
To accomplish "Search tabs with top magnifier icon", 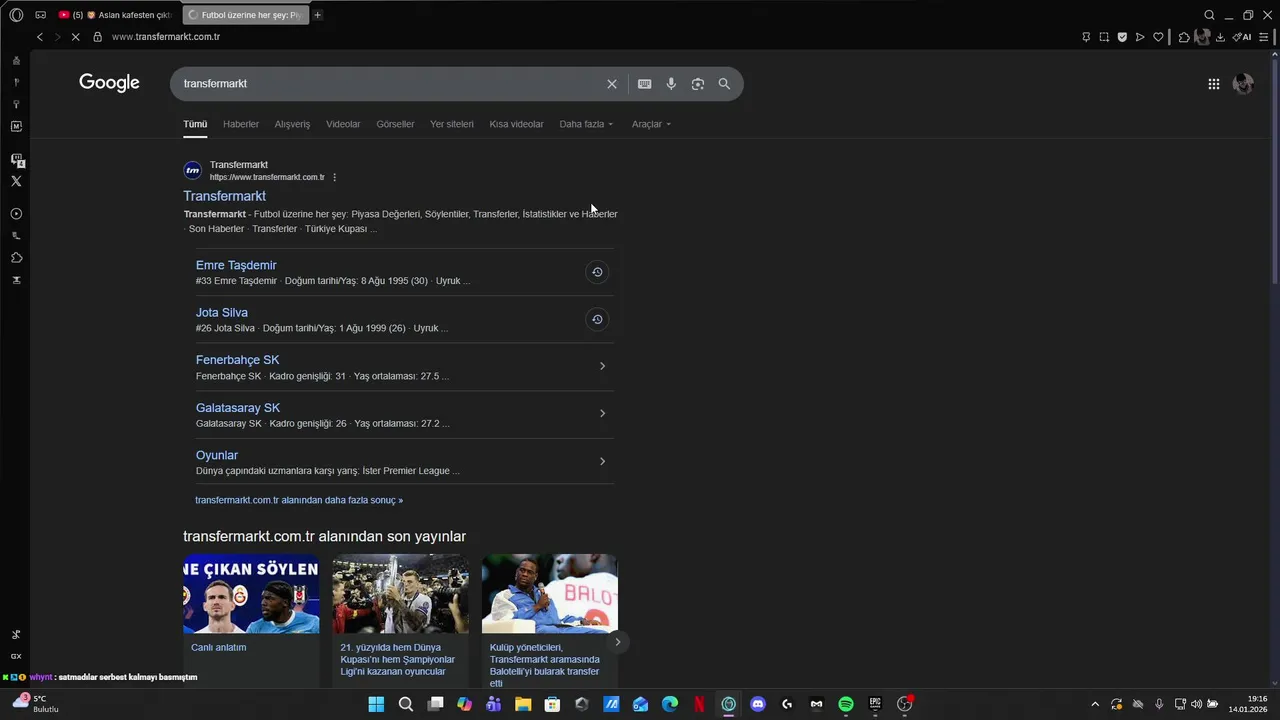I will click(x=1209, y=15).
